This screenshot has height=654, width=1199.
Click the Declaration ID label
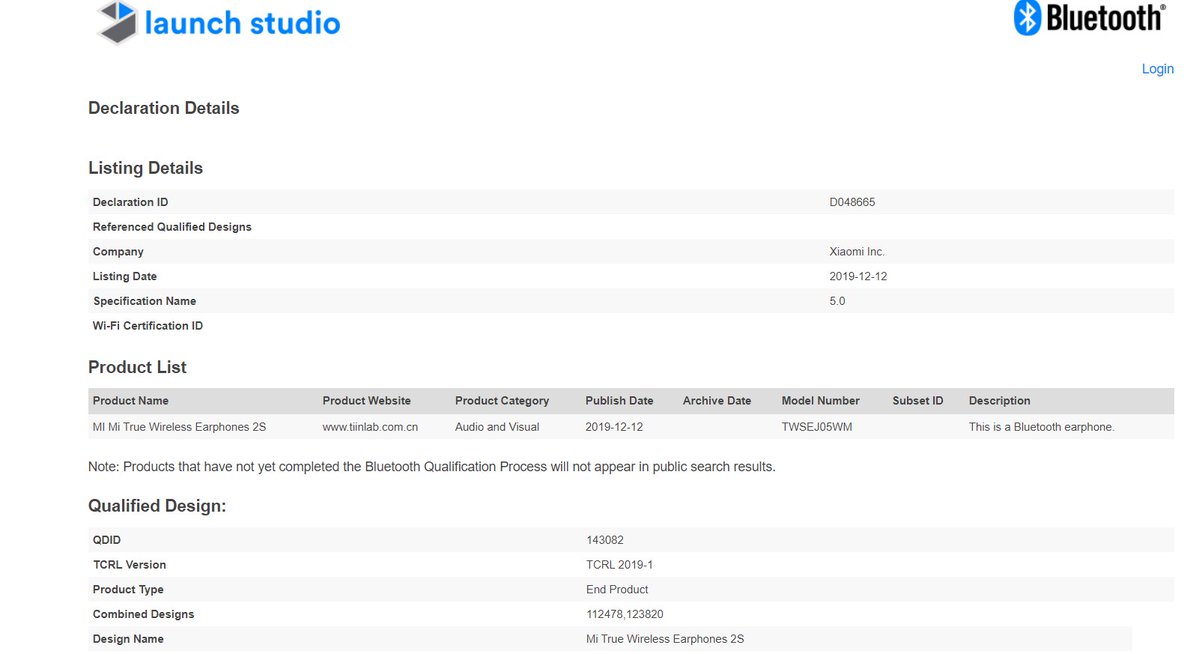[x=130, y=202]
